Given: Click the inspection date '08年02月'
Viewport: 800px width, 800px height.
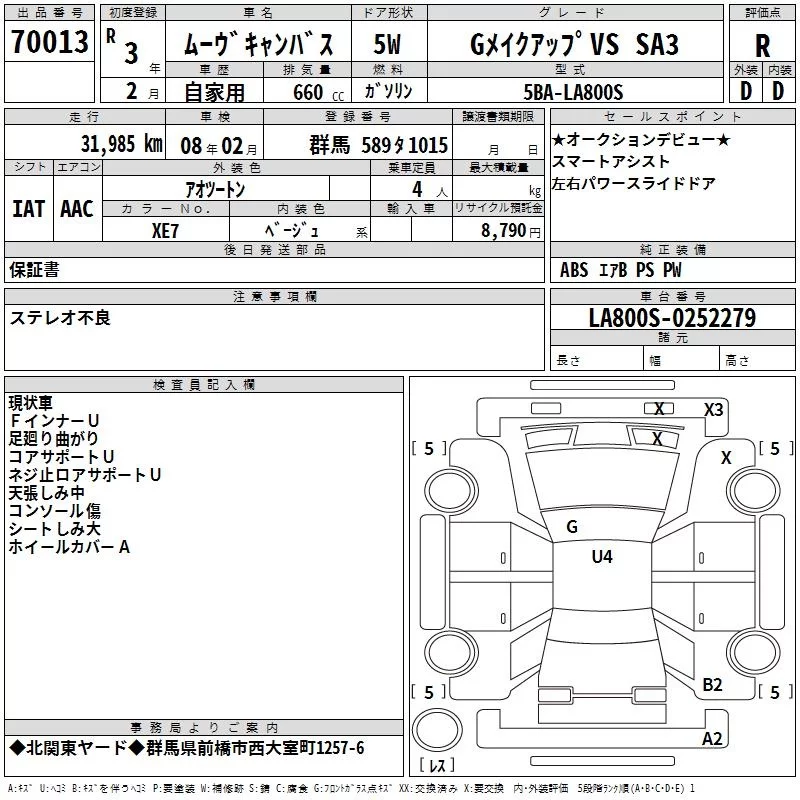Looking at the screenshot, I should [x=219, y=146].
